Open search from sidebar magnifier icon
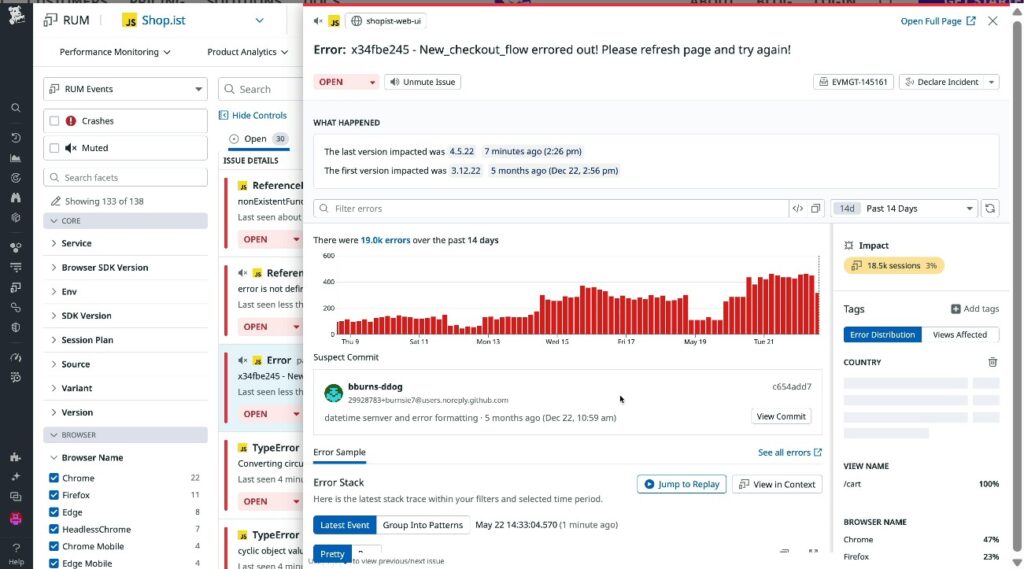 (16, 108)
